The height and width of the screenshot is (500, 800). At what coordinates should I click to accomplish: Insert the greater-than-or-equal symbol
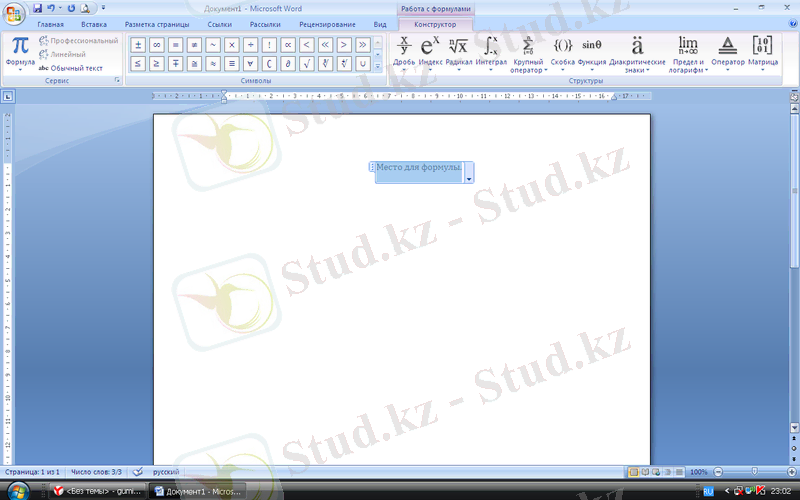point(157,63)
